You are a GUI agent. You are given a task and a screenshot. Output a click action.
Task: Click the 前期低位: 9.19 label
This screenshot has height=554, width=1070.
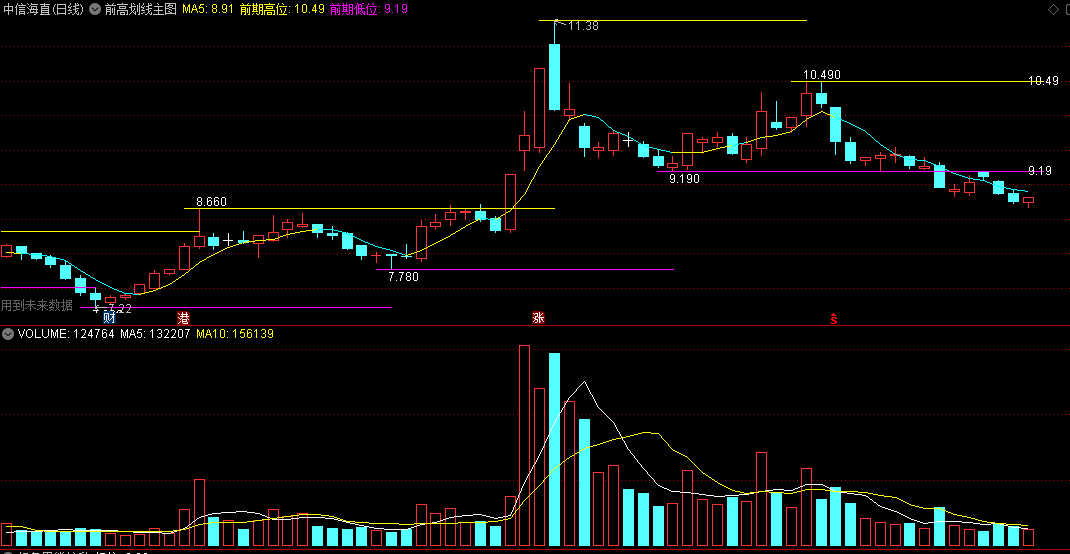tap(368, 10)
